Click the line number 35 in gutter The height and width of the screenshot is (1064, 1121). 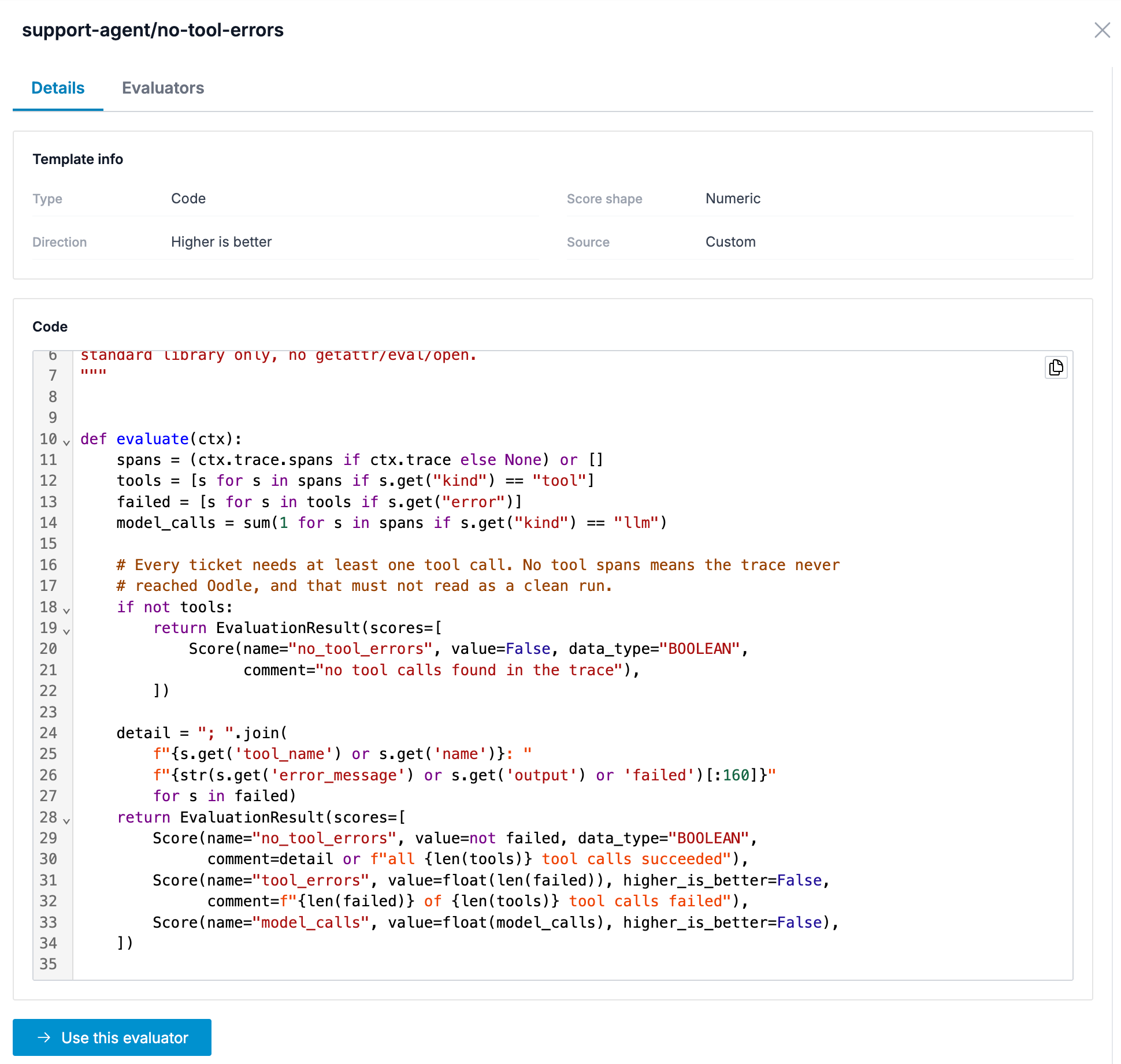49,964
